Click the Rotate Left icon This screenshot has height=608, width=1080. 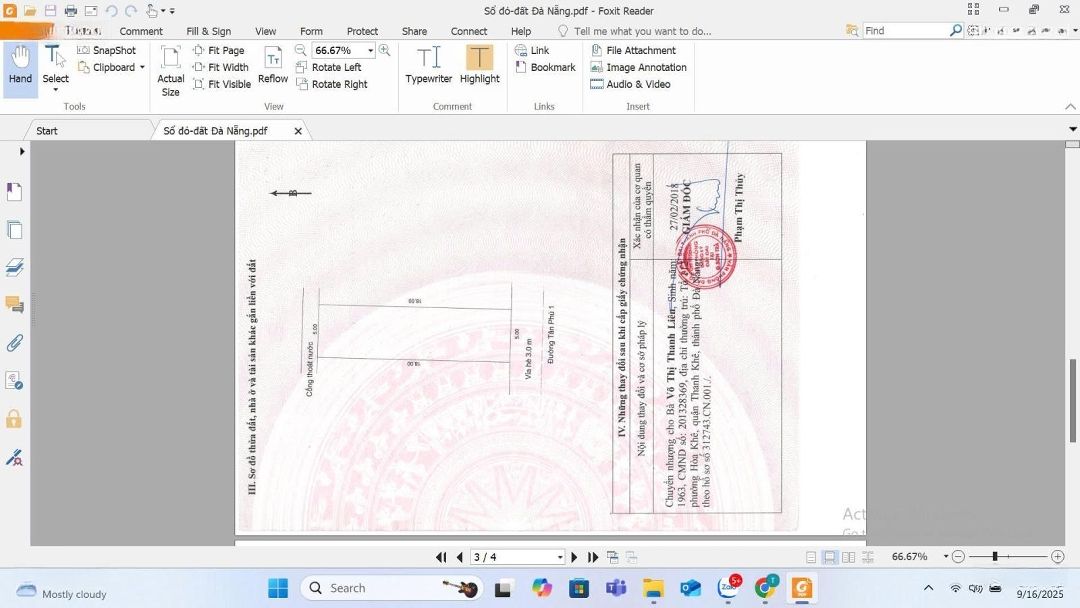coord(302,67)
